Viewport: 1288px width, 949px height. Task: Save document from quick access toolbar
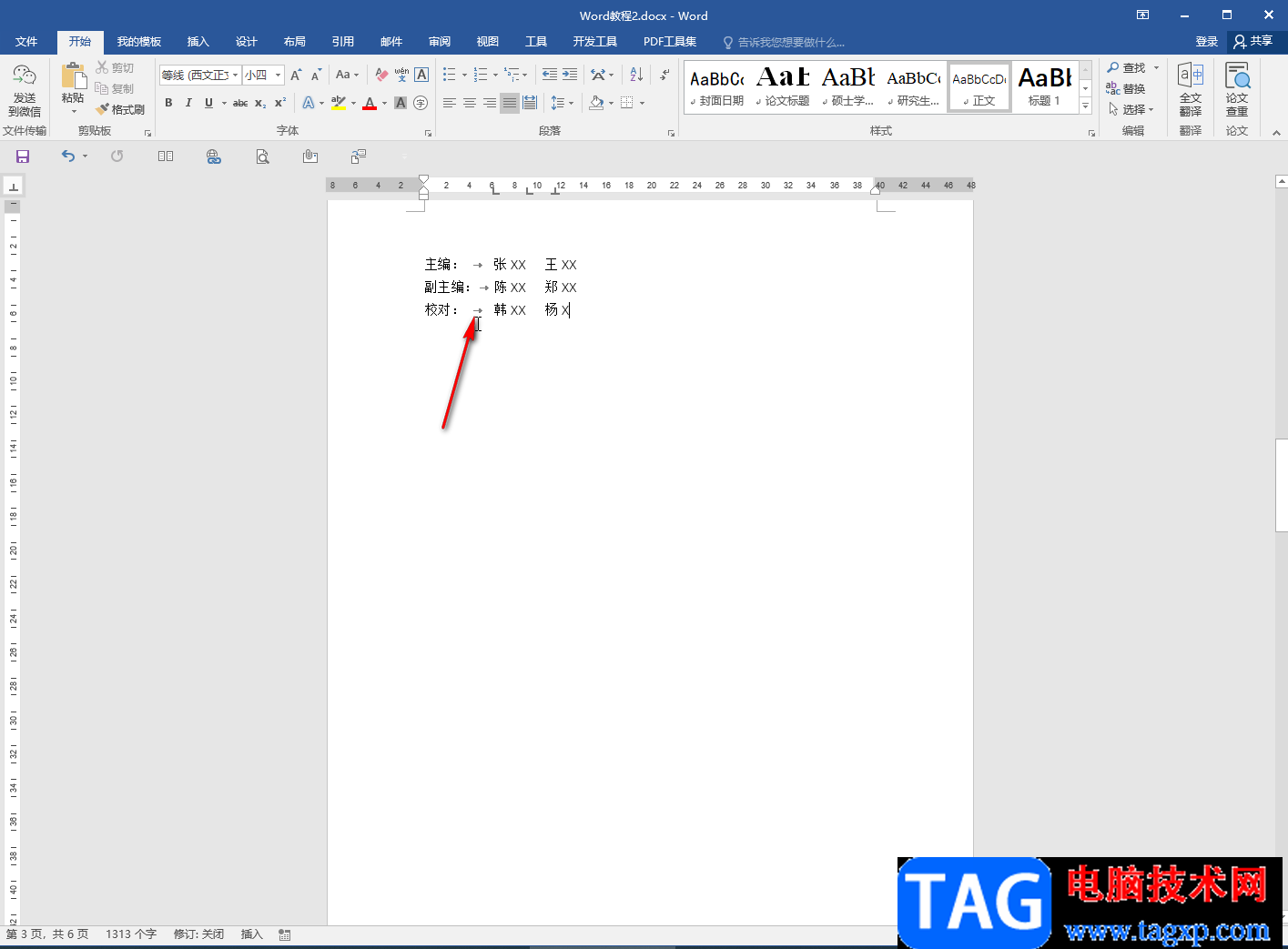23,156
